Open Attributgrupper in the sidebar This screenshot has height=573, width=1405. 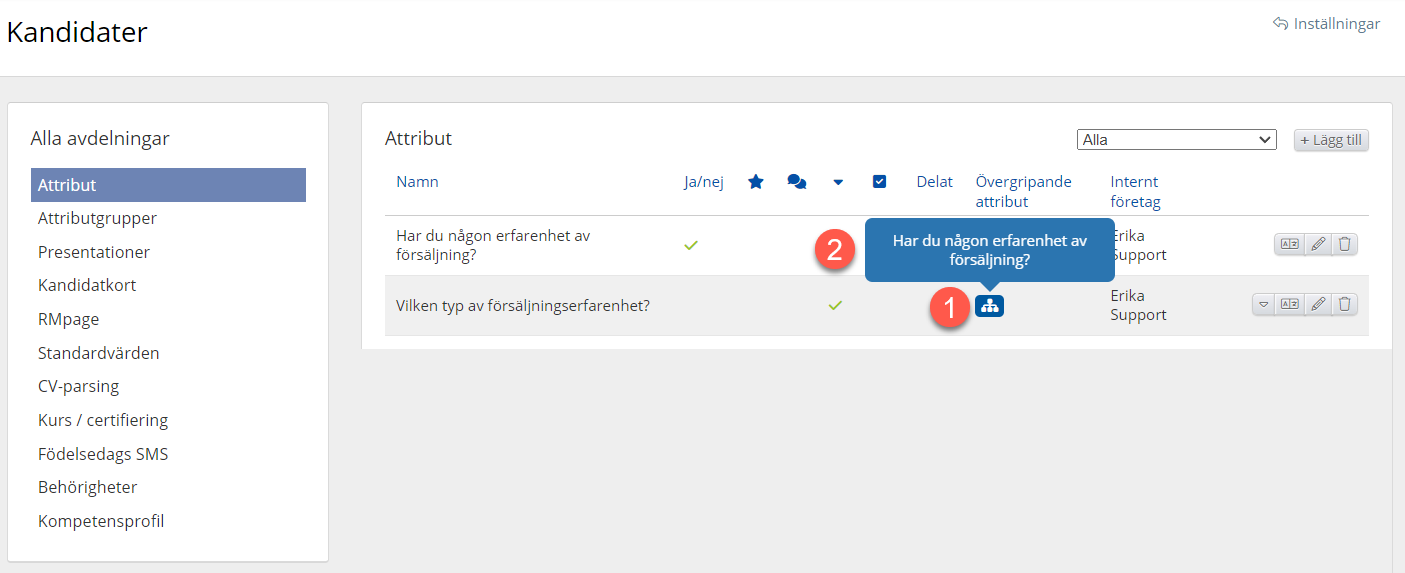[x=97, y=218]
